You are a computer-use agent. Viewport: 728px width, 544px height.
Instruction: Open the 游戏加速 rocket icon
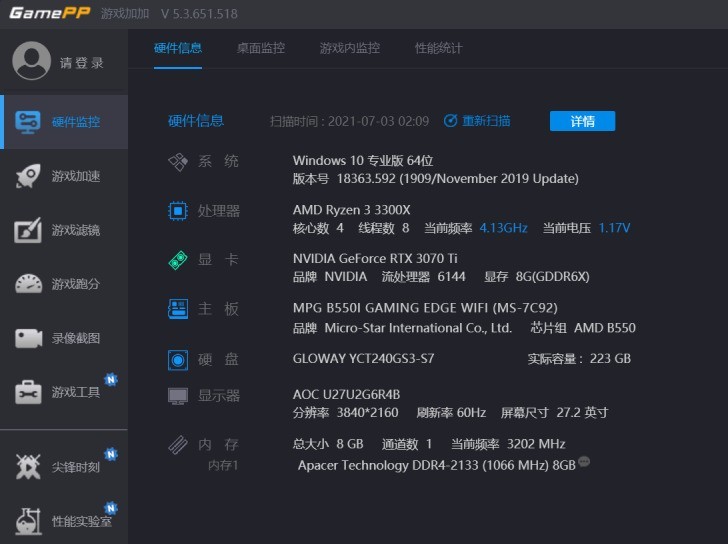[28, 176]
